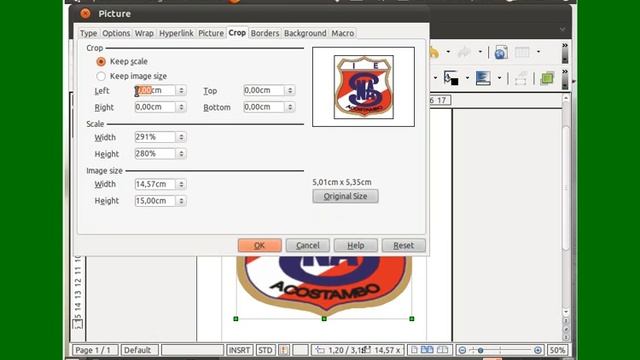The image size is (640, 360).
Task: Click the blue picture properties toolbar icon
Action: pos(483,78)
